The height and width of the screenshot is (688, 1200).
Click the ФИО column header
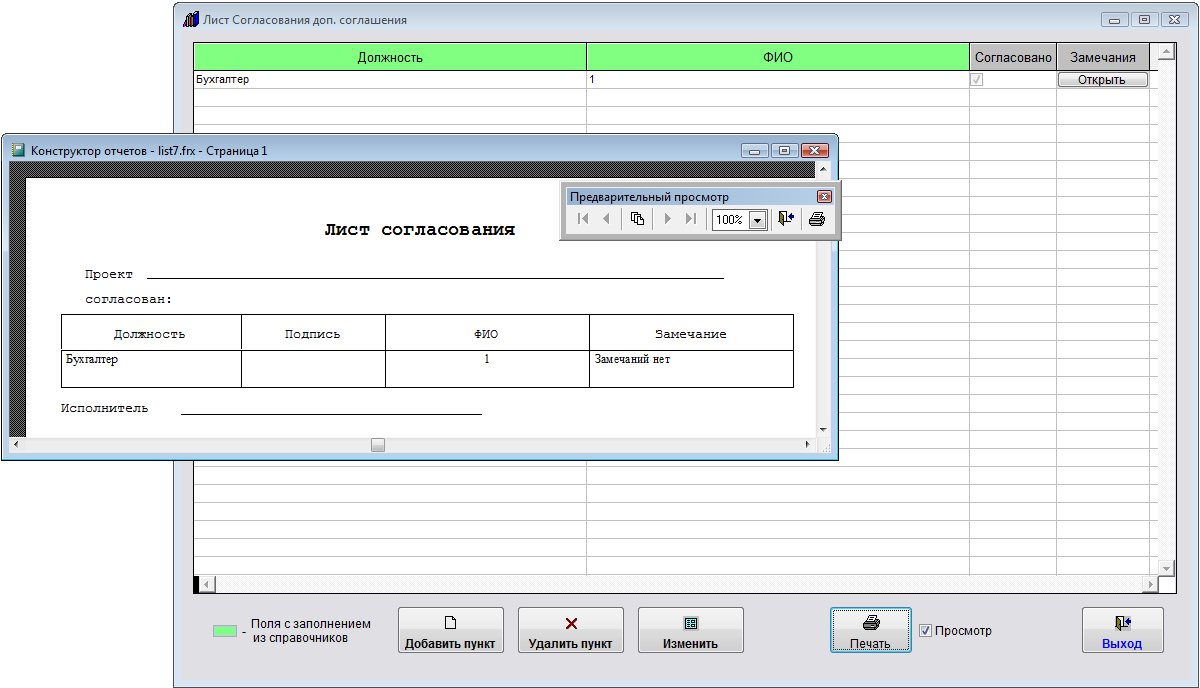pyautogui.click(x=777, y=57)
